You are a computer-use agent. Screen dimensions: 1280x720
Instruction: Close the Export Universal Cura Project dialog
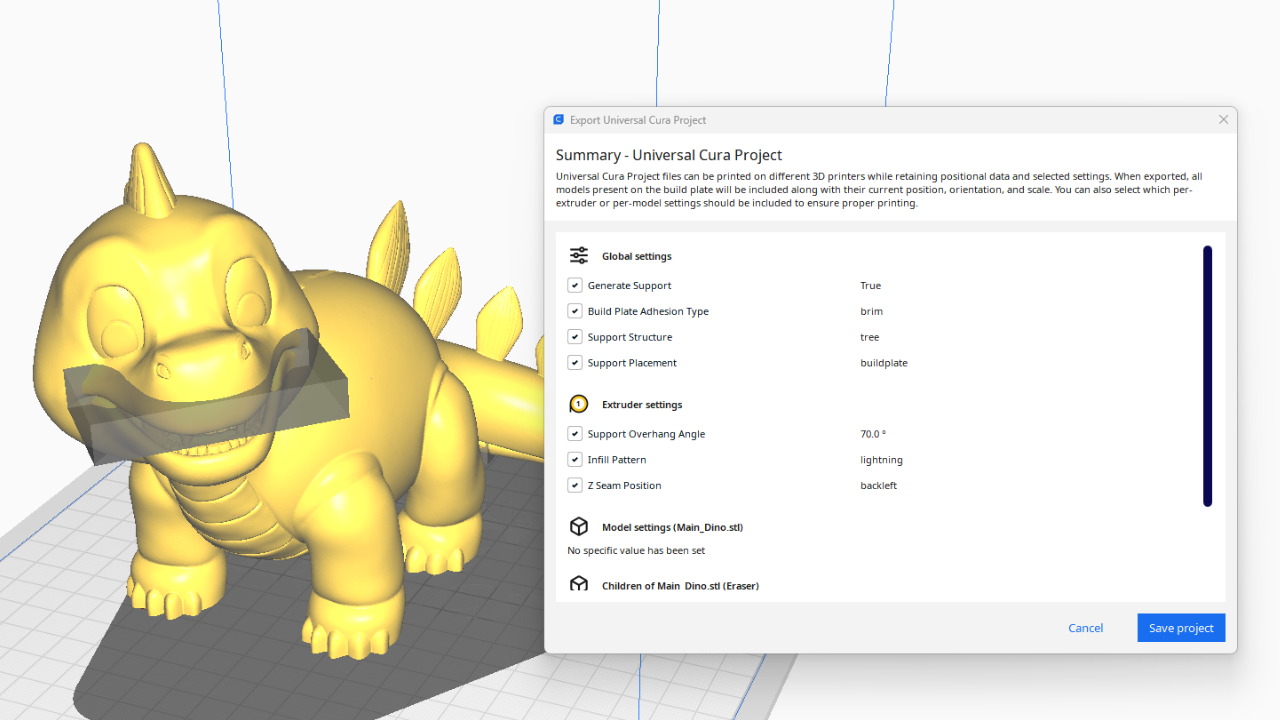[1223, 119]
